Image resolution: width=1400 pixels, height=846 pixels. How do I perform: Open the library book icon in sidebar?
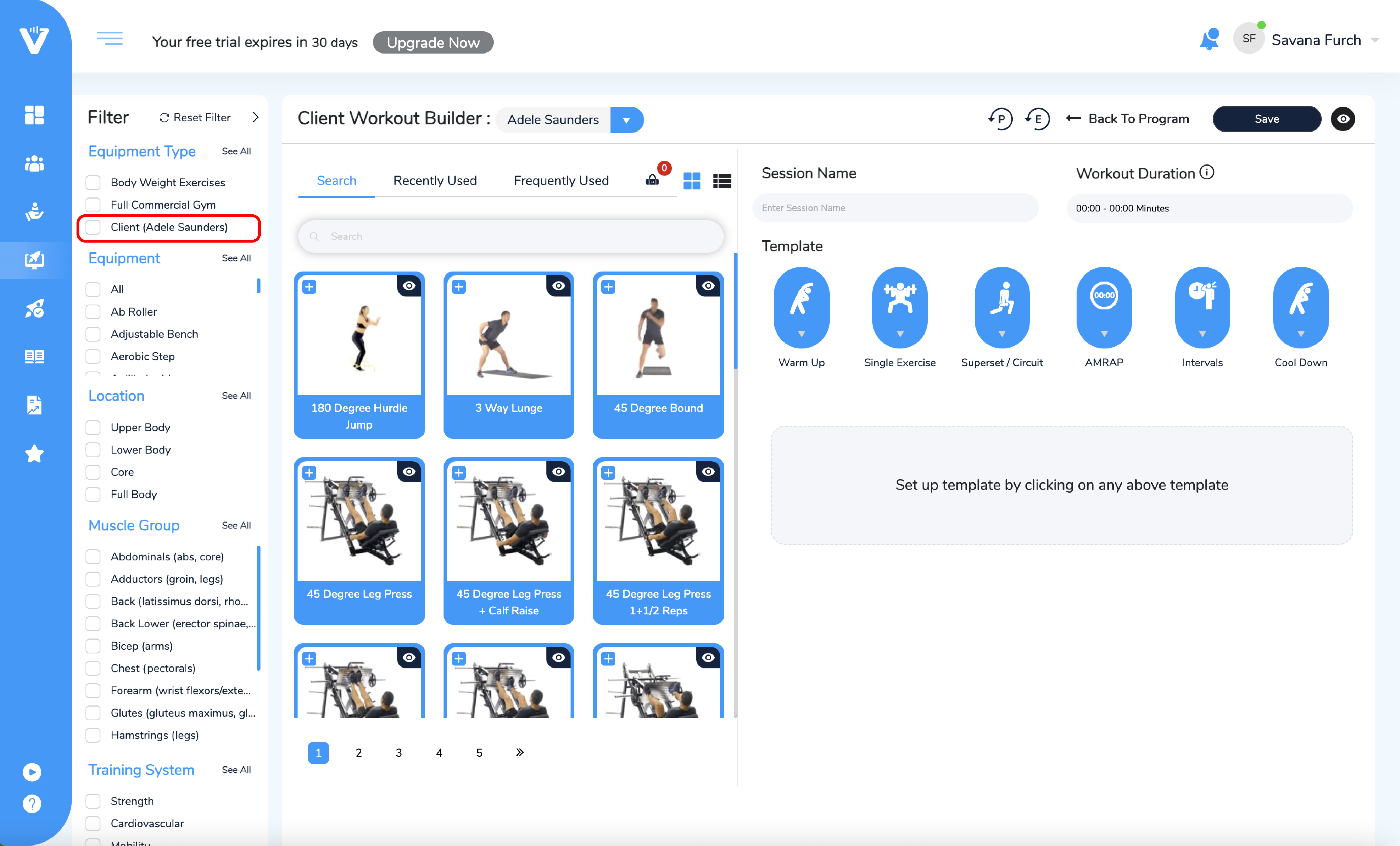click(34, 357)
